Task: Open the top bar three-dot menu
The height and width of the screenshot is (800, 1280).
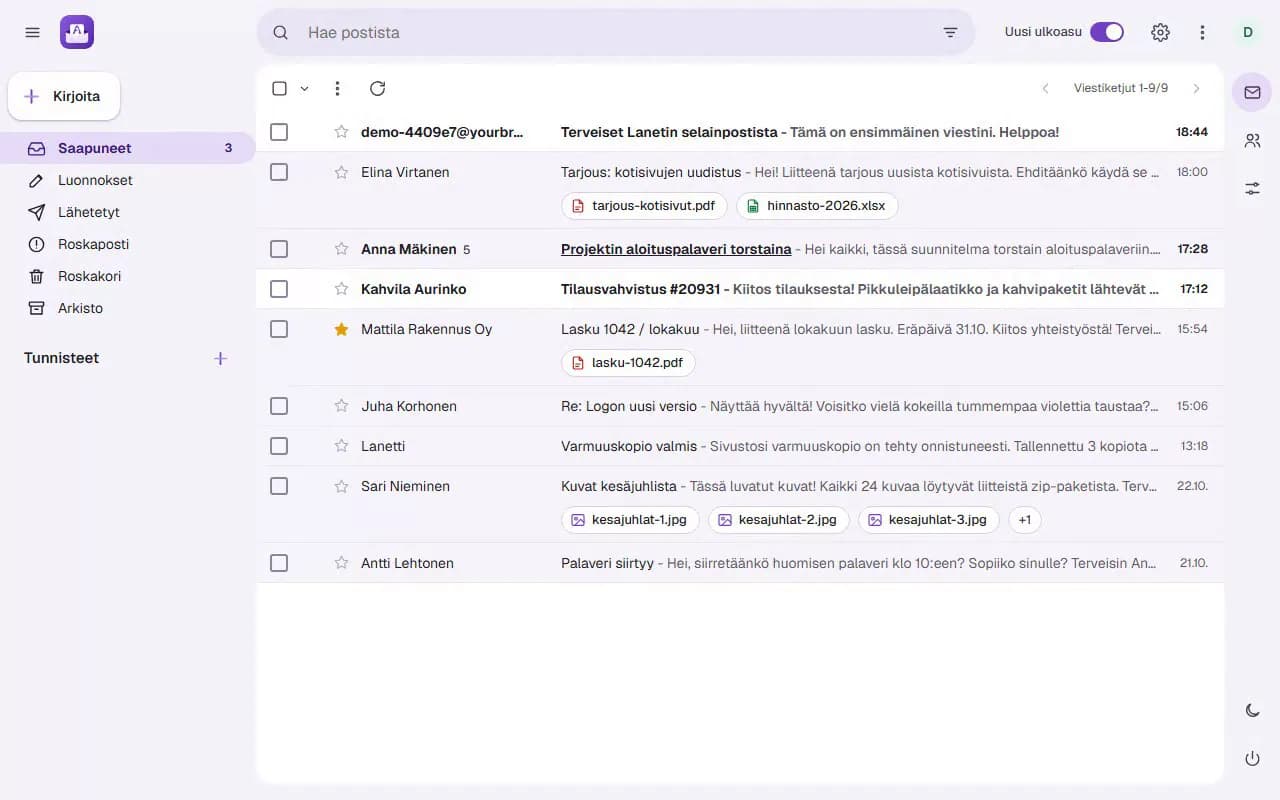Action: (x=1202, y=32)
